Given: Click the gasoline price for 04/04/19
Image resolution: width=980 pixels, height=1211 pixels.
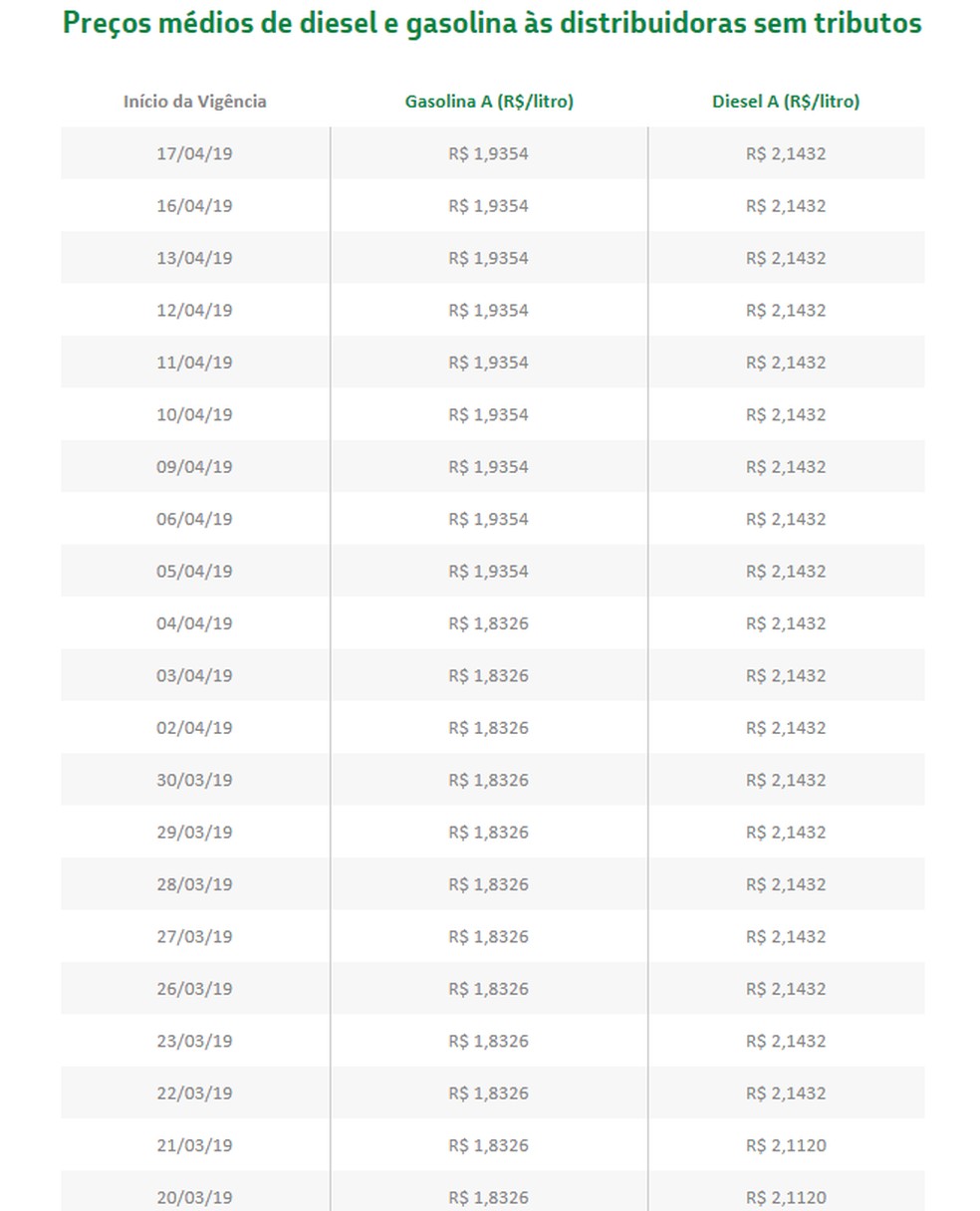Looking at the screenshot, I should [488, 623].
